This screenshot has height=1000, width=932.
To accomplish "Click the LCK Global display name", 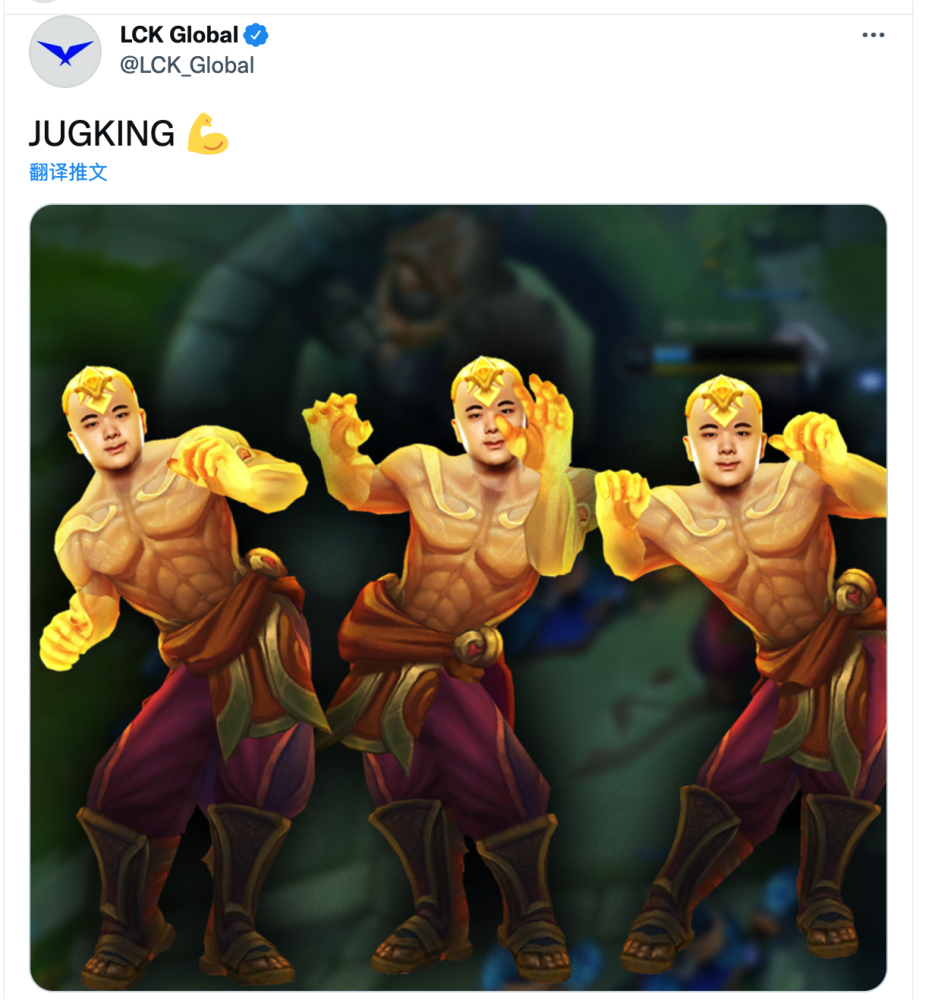I will click(179, 35).
